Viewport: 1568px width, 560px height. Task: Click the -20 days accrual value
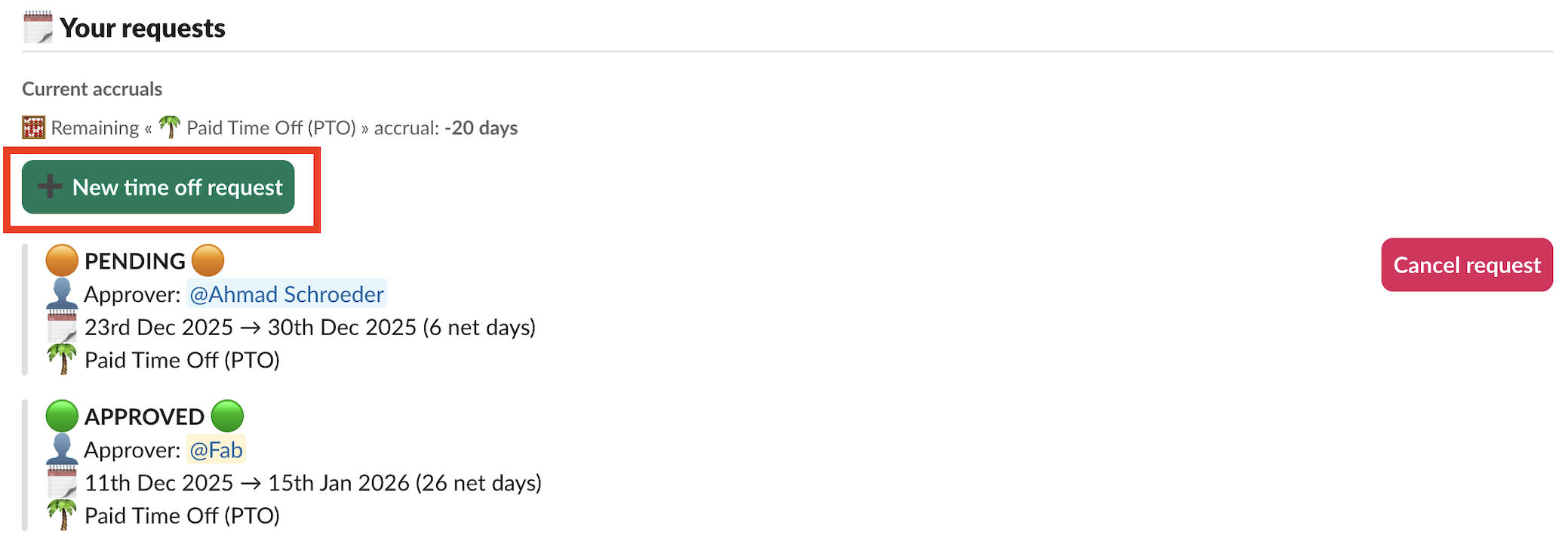pyautogui.click(x=481, y=128)
